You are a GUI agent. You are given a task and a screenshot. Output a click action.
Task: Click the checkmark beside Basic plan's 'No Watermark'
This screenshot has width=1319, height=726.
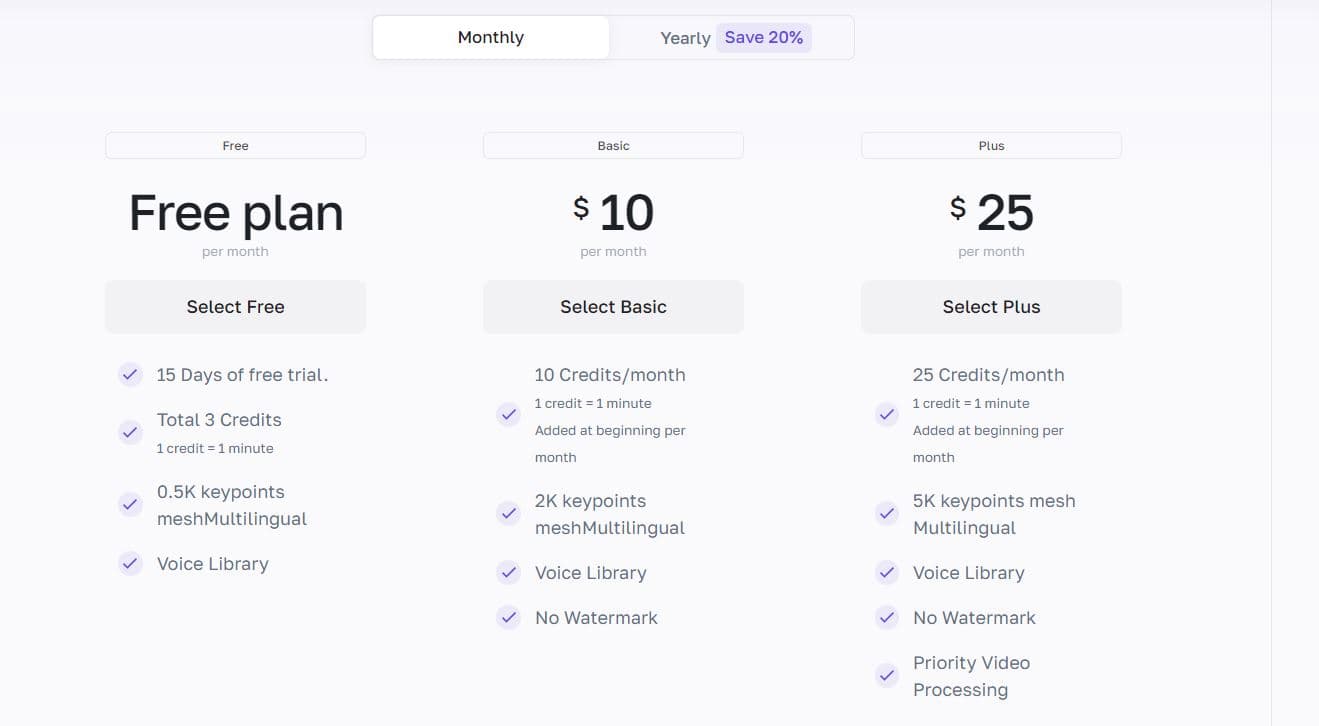coord(508,617)
